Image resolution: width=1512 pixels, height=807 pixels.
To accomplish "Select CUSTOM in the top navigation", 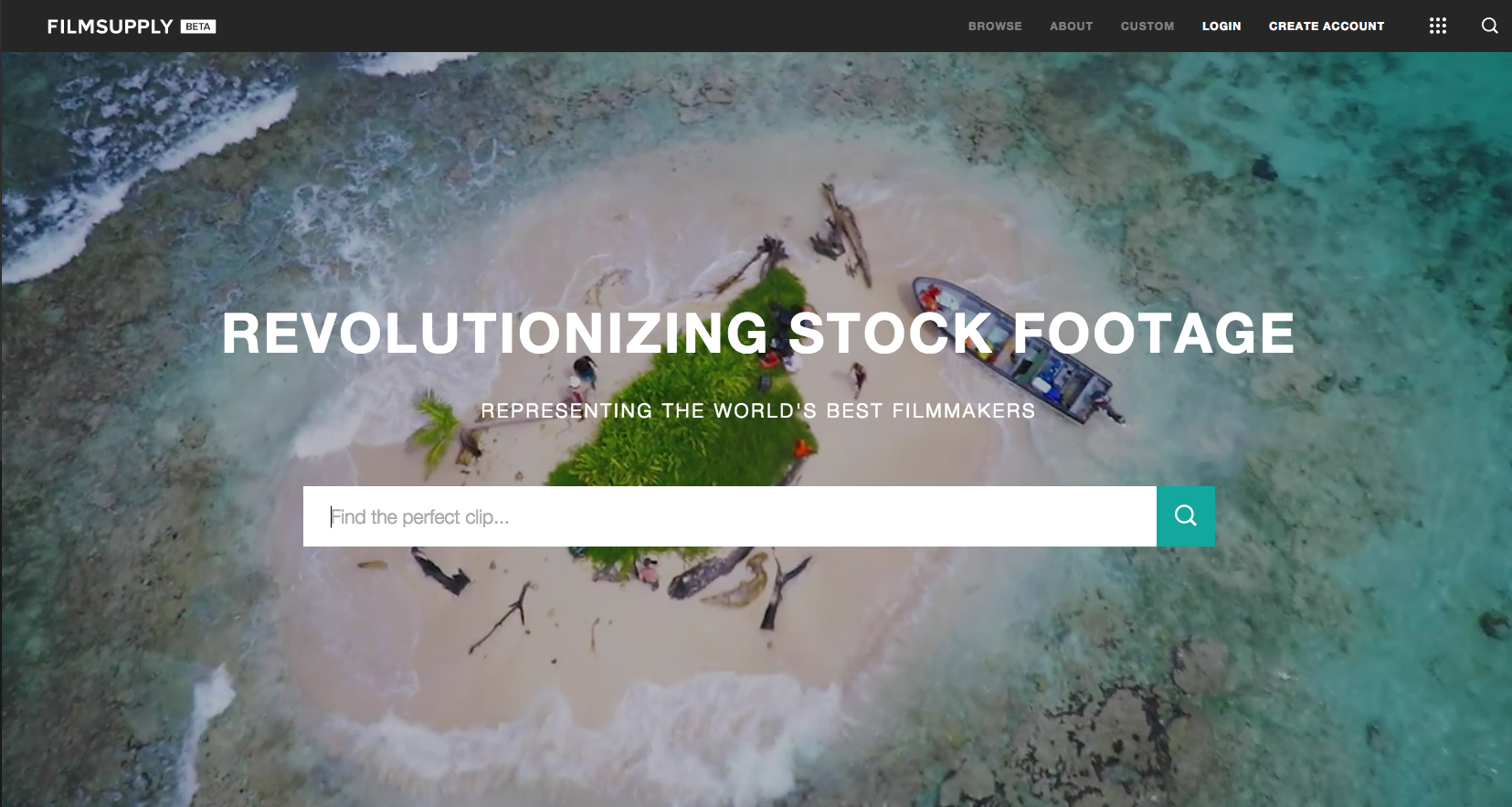I will point(1147,27).
